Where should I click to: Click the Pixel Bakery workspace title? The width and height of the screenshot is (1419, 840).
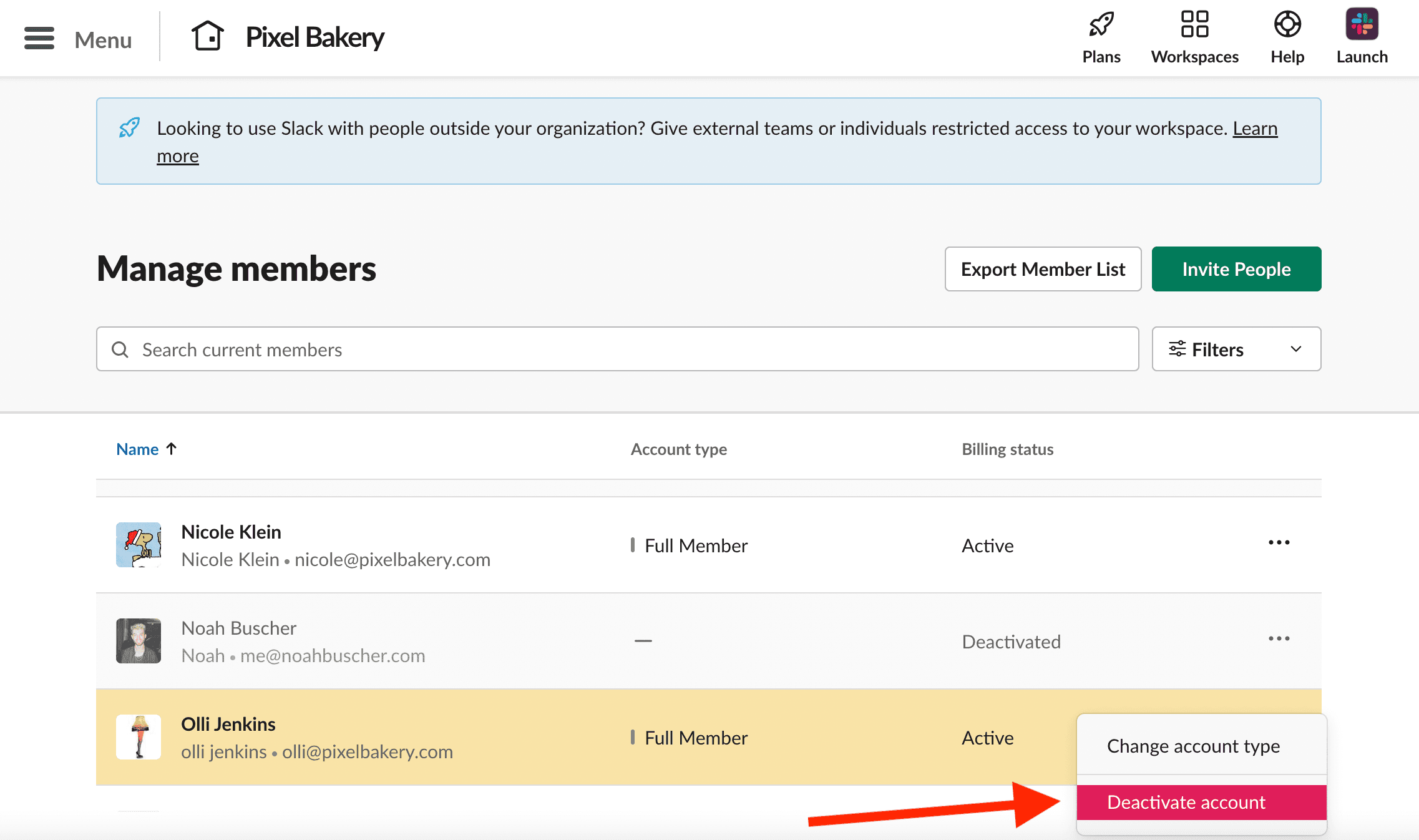315,37
